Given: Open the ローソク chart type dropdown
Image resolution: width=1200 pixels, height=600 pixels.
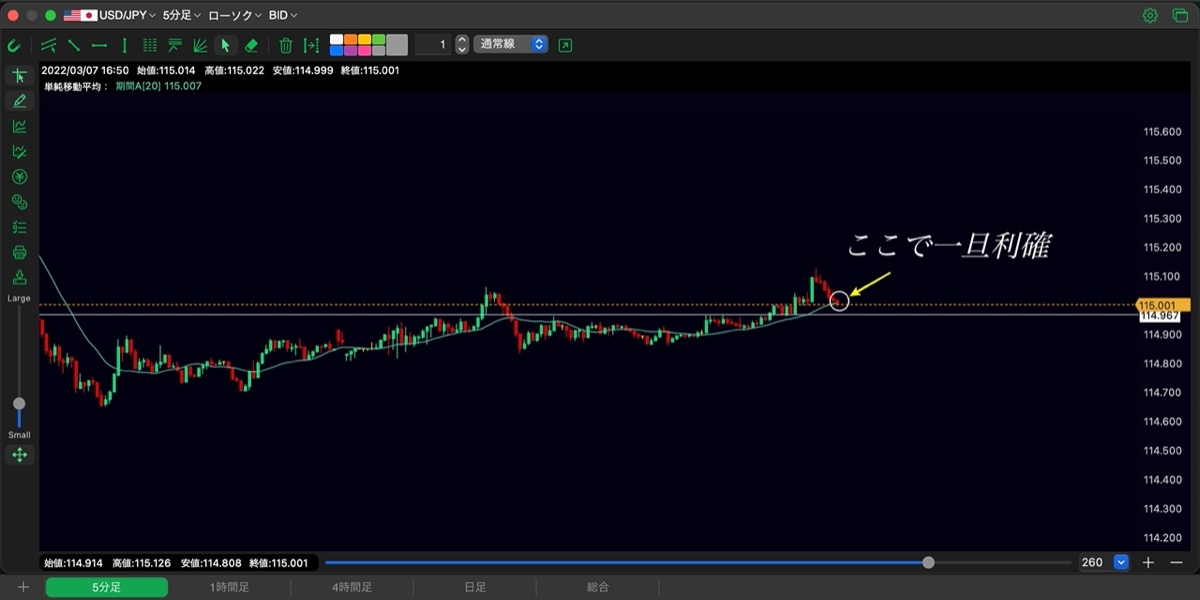Looking at the screenshot, I should pyautogui.click(x=235, y=16).
